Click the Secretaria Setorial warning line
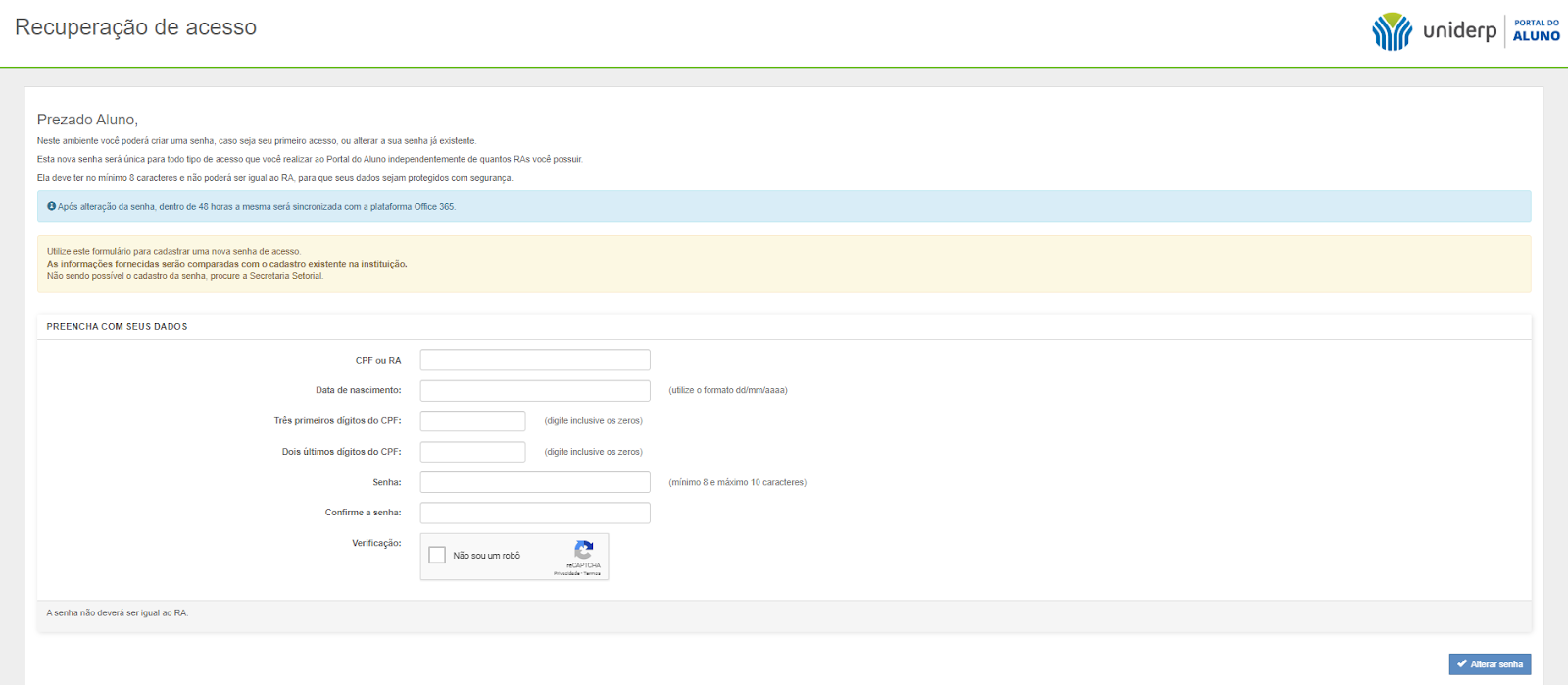 (185, 276)
